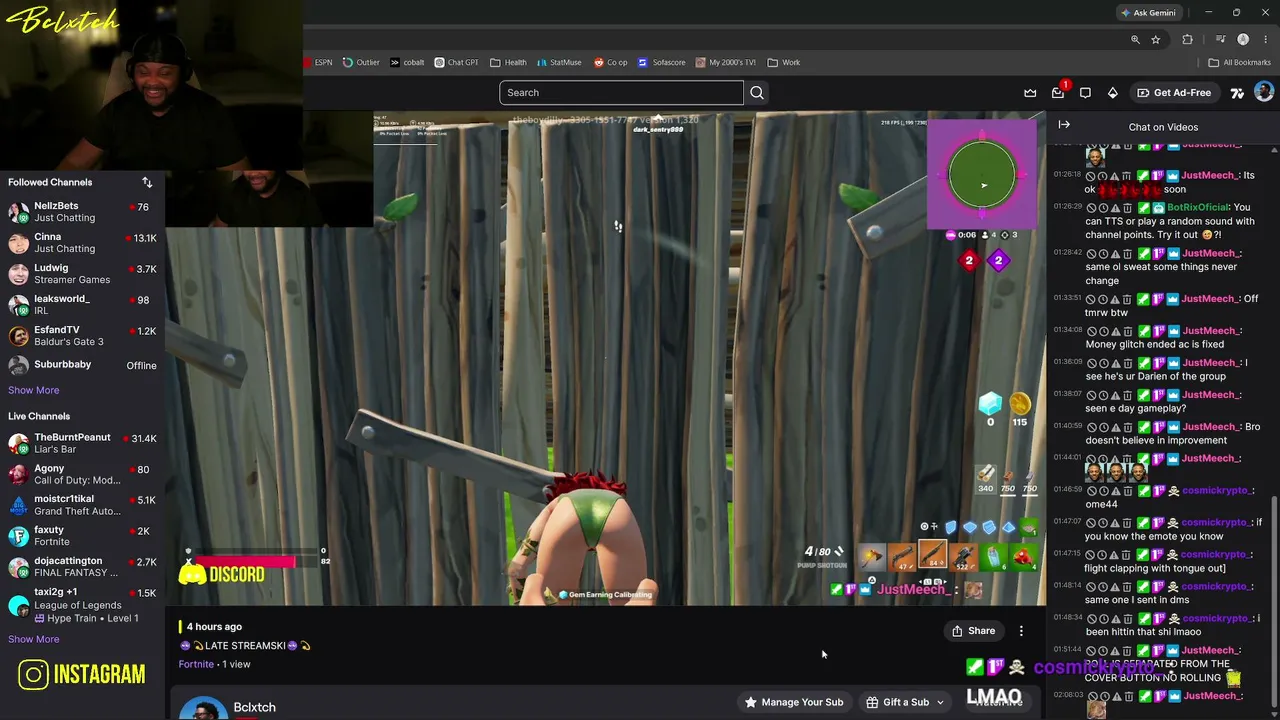Click the timeout clock on the 01:34:08 message
1280x720 pixels.
(1103, 331)
